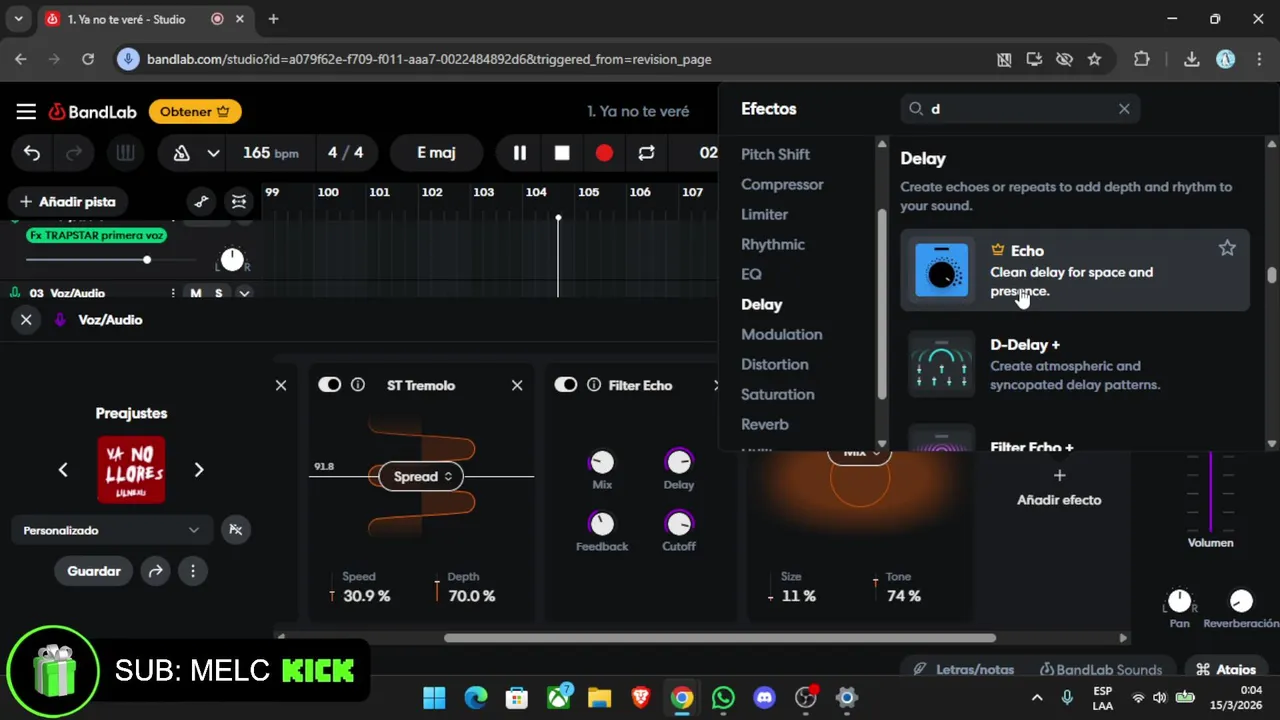
Task: Click the effects search input
Action: [x=1020, y=109]
